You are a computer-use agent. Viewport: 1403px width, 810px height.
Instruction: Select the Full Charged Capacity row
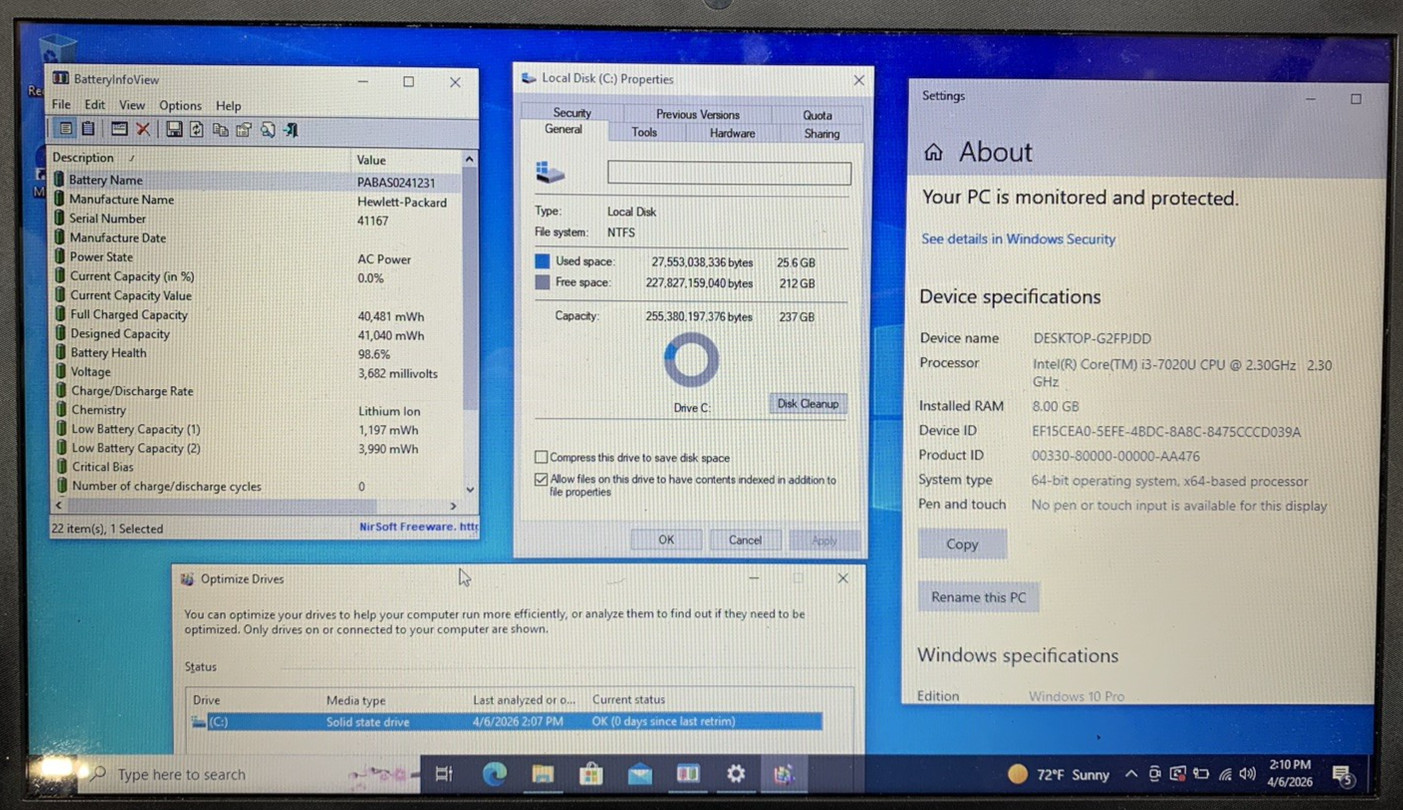[x=256, y=314]
